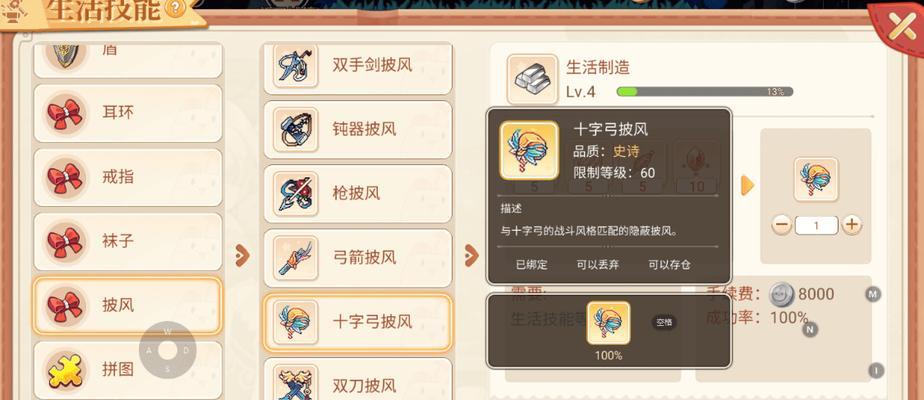This screenshot has height=400, width=924.
Task: Select the 弓箭披风 recipe
Action: click(x=358, y=258)
